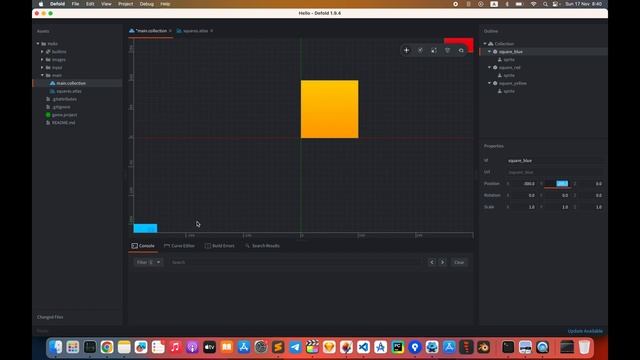Collapse the square_yellow node
640x360 pixels.
489,83
